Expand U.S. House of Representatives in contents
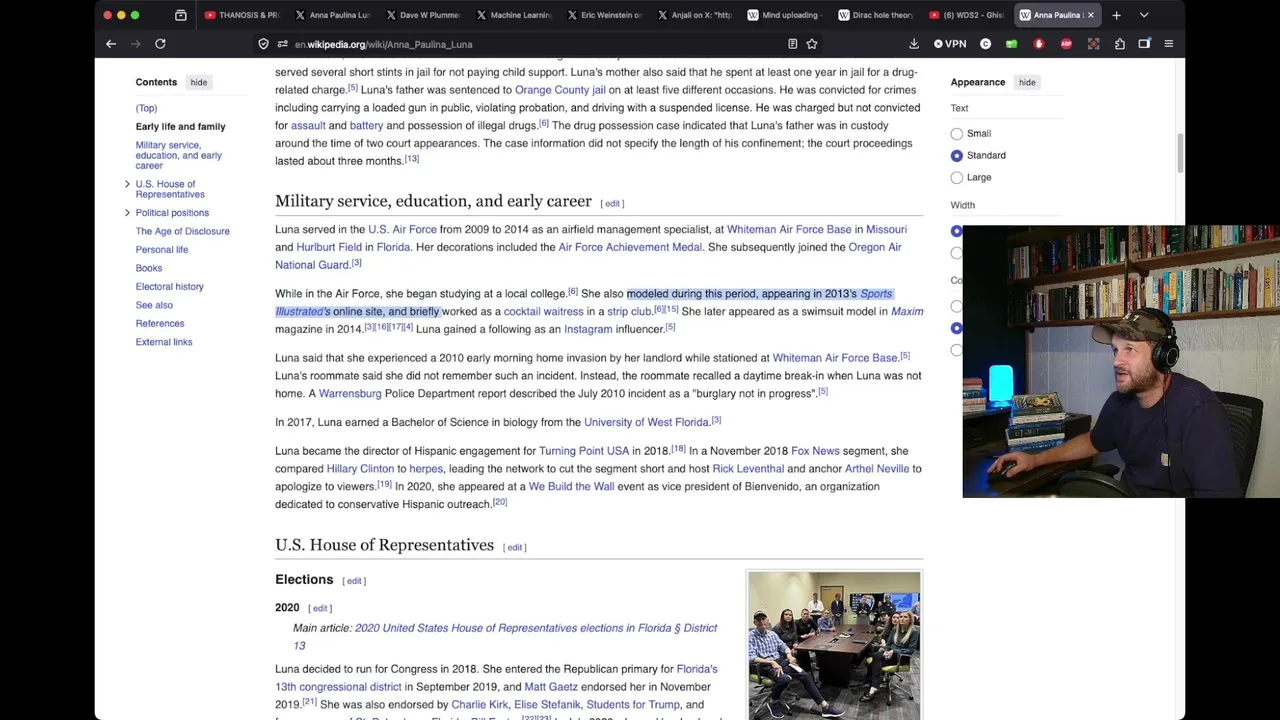Image resolution: width=1280 pixels, height=720 pixels. [x=127, y=184]
